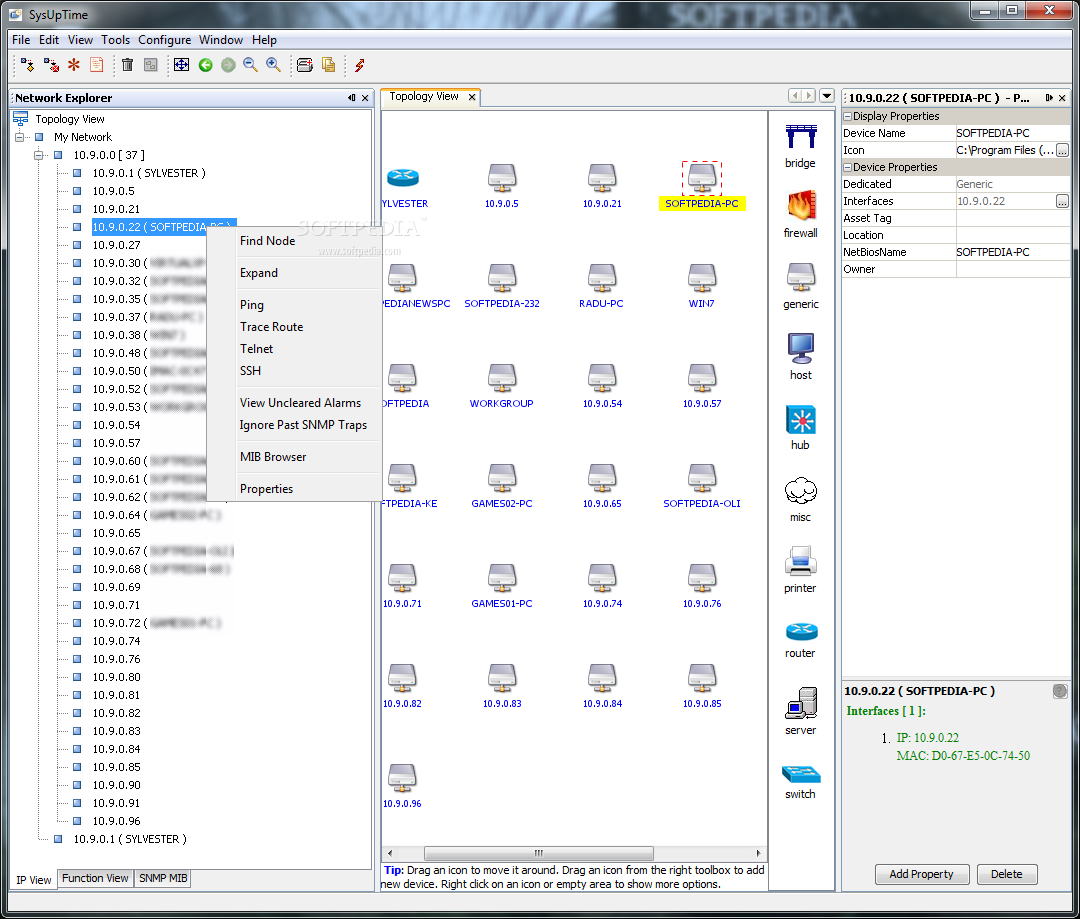Click the yellow copy documents toolbar icon
This screenshot has height=919, width=1080.
click(x=329, y=65)
